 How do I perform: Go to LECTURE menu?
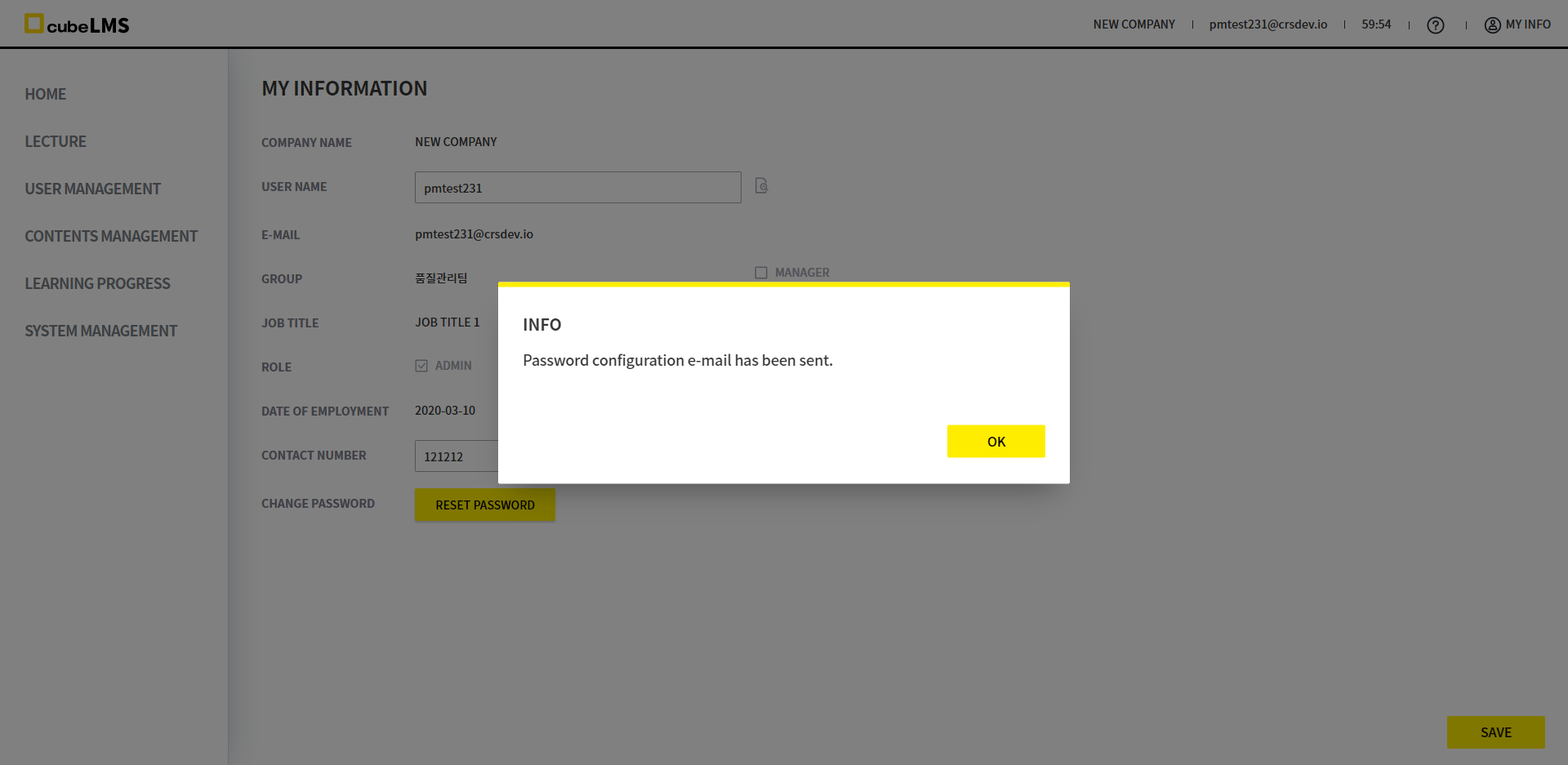pyautogui.click(x=56, y=141)
